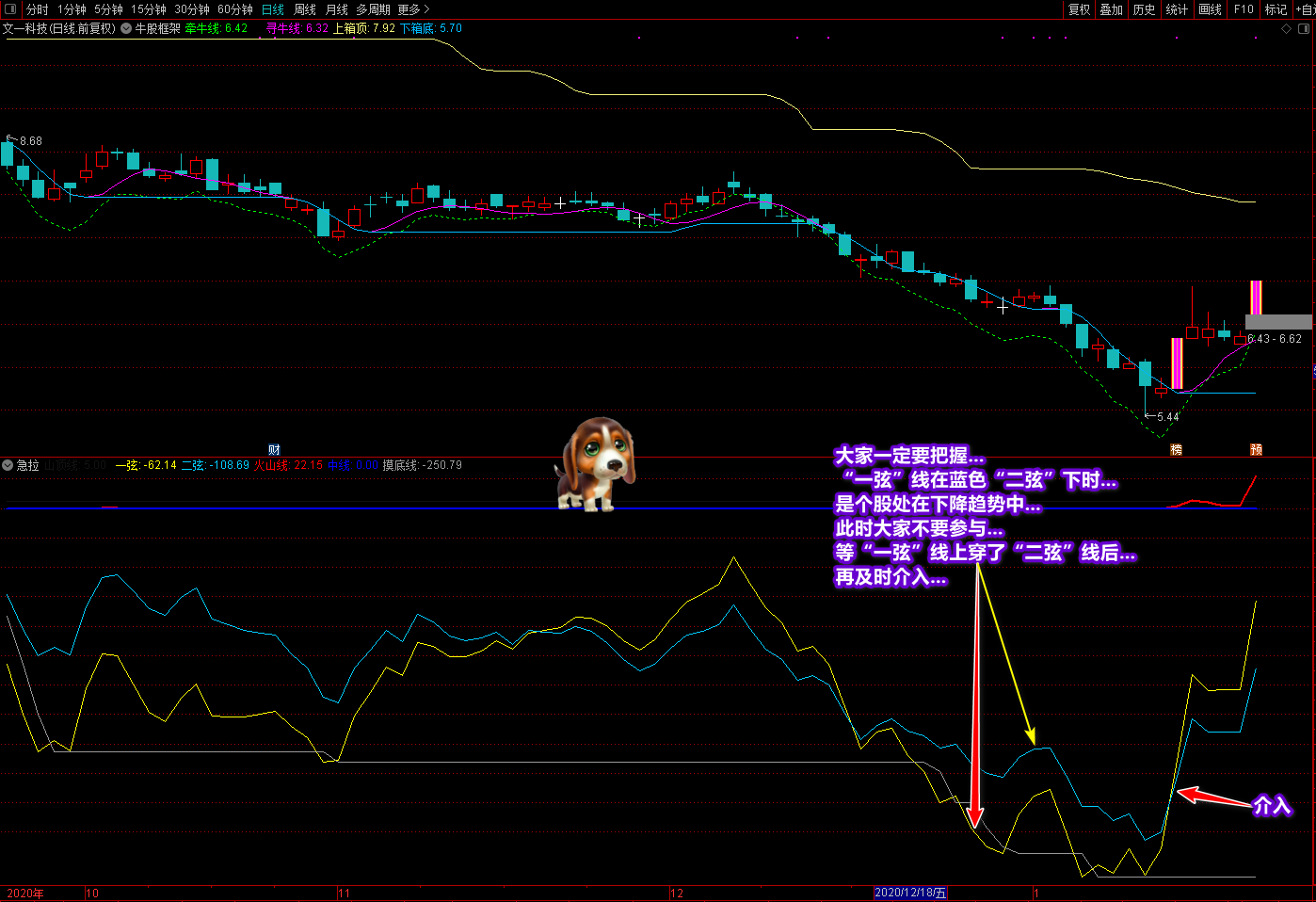Click the 2020/12/18/五 date marker

[x=910, y=894]
